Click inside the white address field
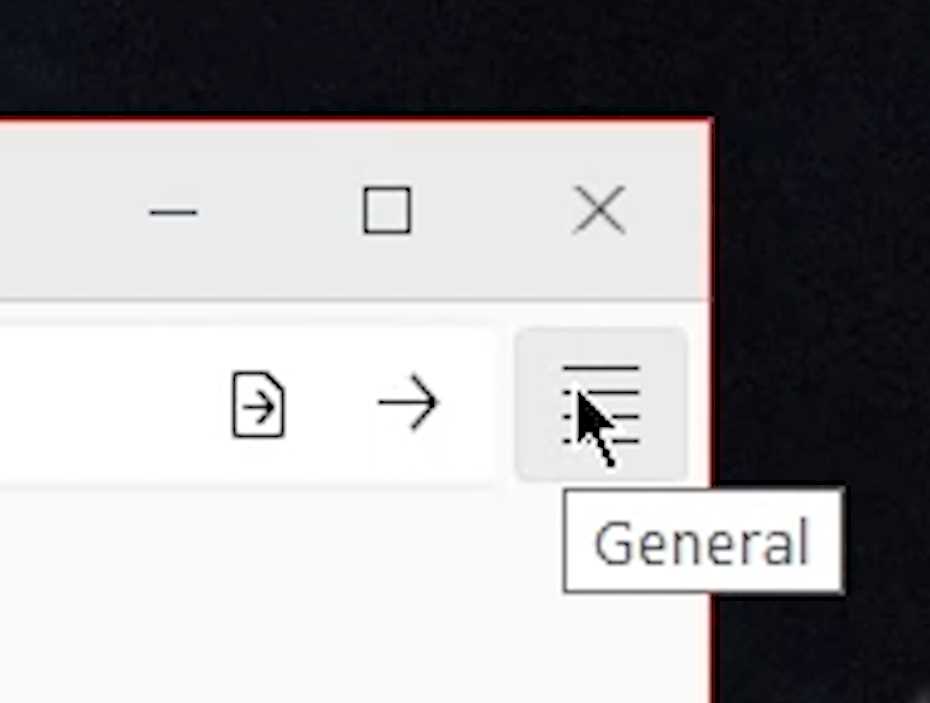 (107, 406)
